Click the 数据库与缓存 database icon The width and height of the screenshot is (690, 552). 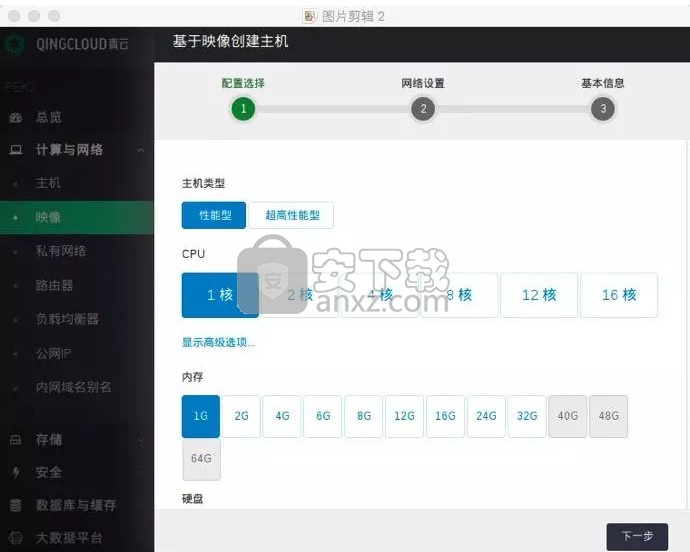(15, 505)
